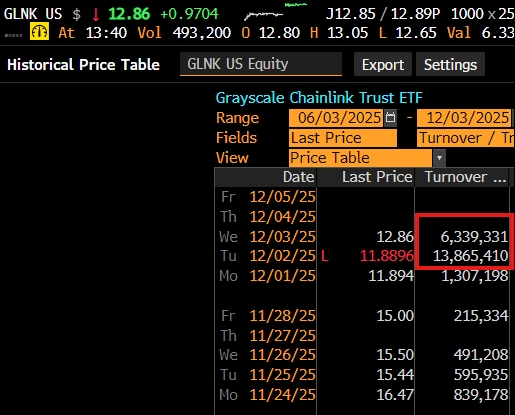Sort by the Turnover column header
The width and height of the screenshot is (515, 415).
click(462, 177)
